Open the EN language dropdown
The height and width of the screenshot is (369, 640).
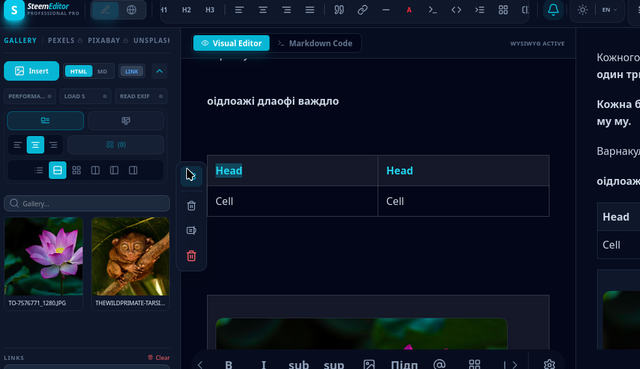point(610,10)
